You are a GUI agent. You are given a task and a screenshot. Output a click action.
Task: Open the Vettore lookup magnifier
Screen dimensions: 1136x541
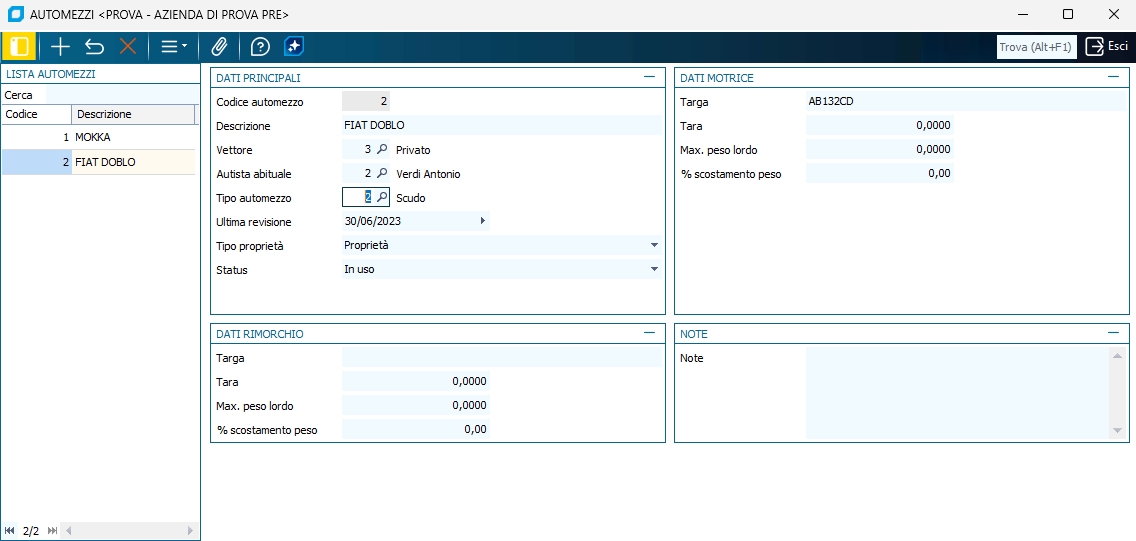[x=382, y=149]
